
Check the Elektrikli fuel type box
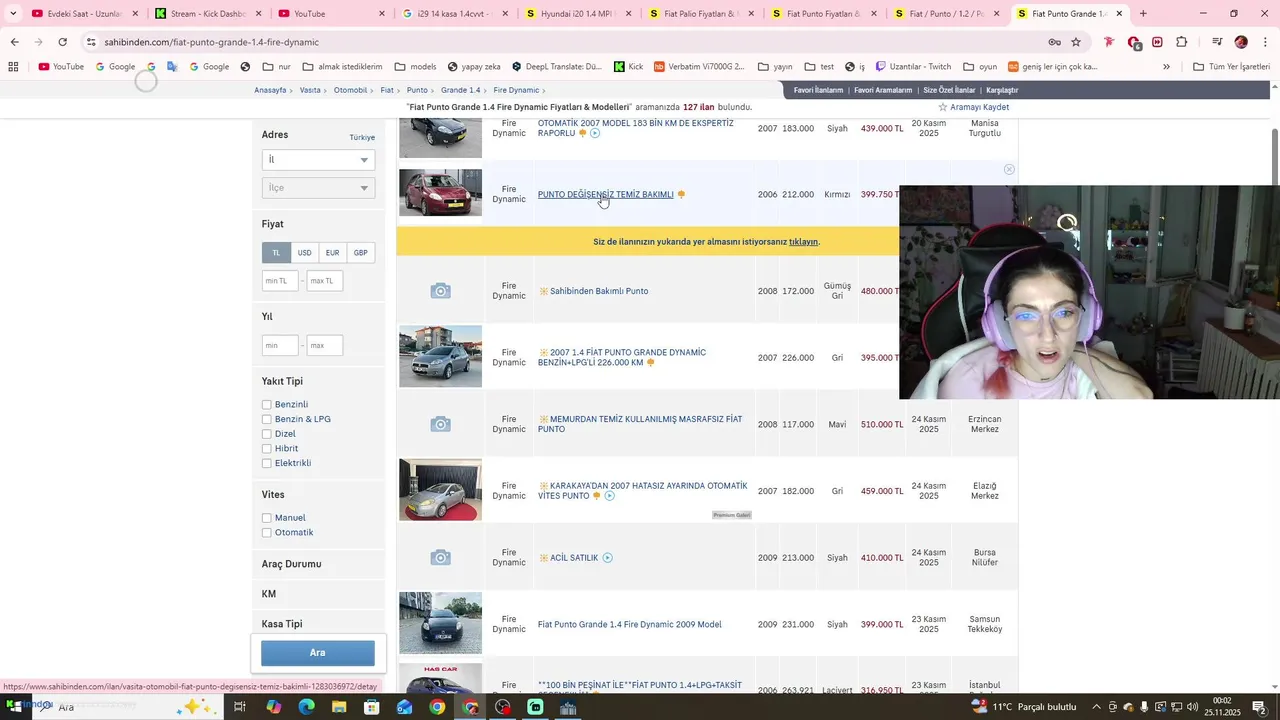(267, 463)
